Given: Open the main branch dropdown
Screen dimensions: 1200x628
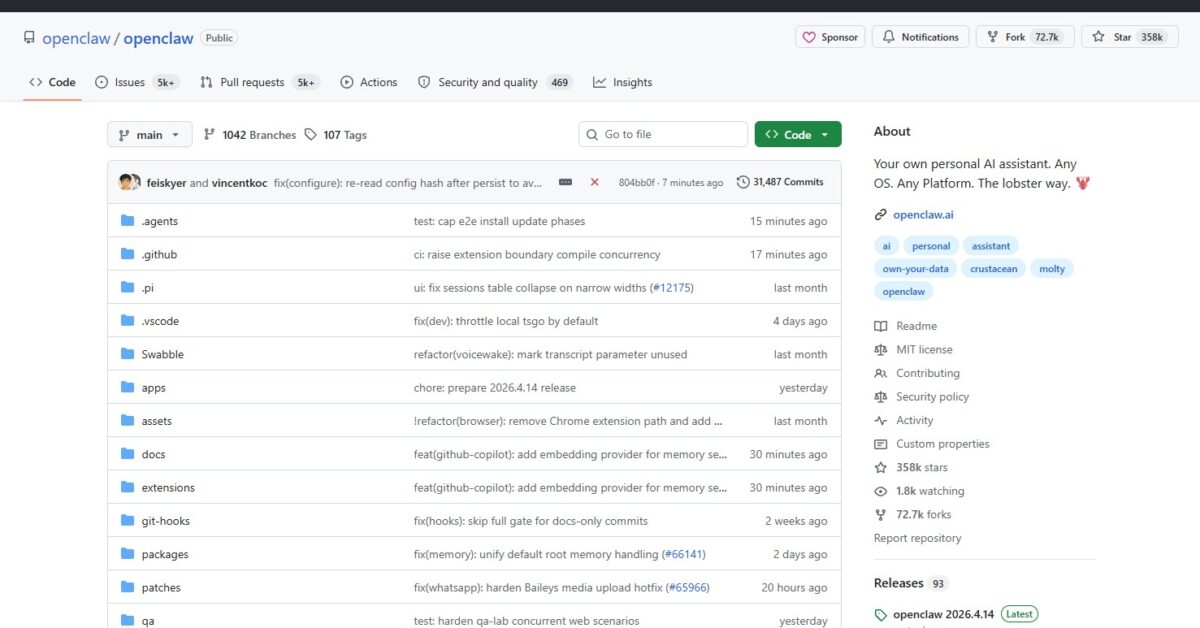Looking at the screenshot, I should click(149, 134).
